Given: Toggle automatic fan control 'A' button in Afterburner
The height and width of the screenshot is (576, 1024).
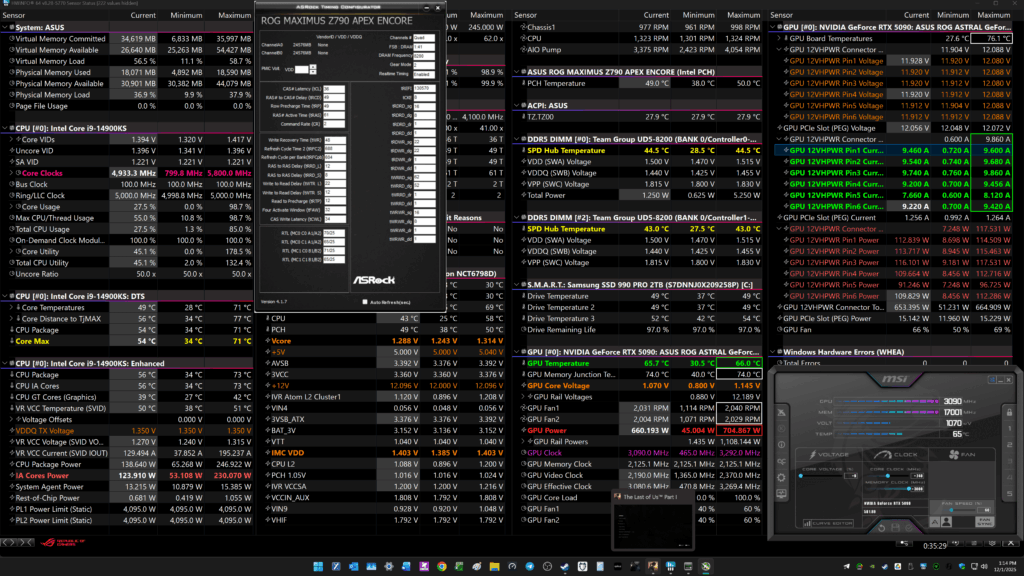Looking at the screenshot, I should point(935,522).
